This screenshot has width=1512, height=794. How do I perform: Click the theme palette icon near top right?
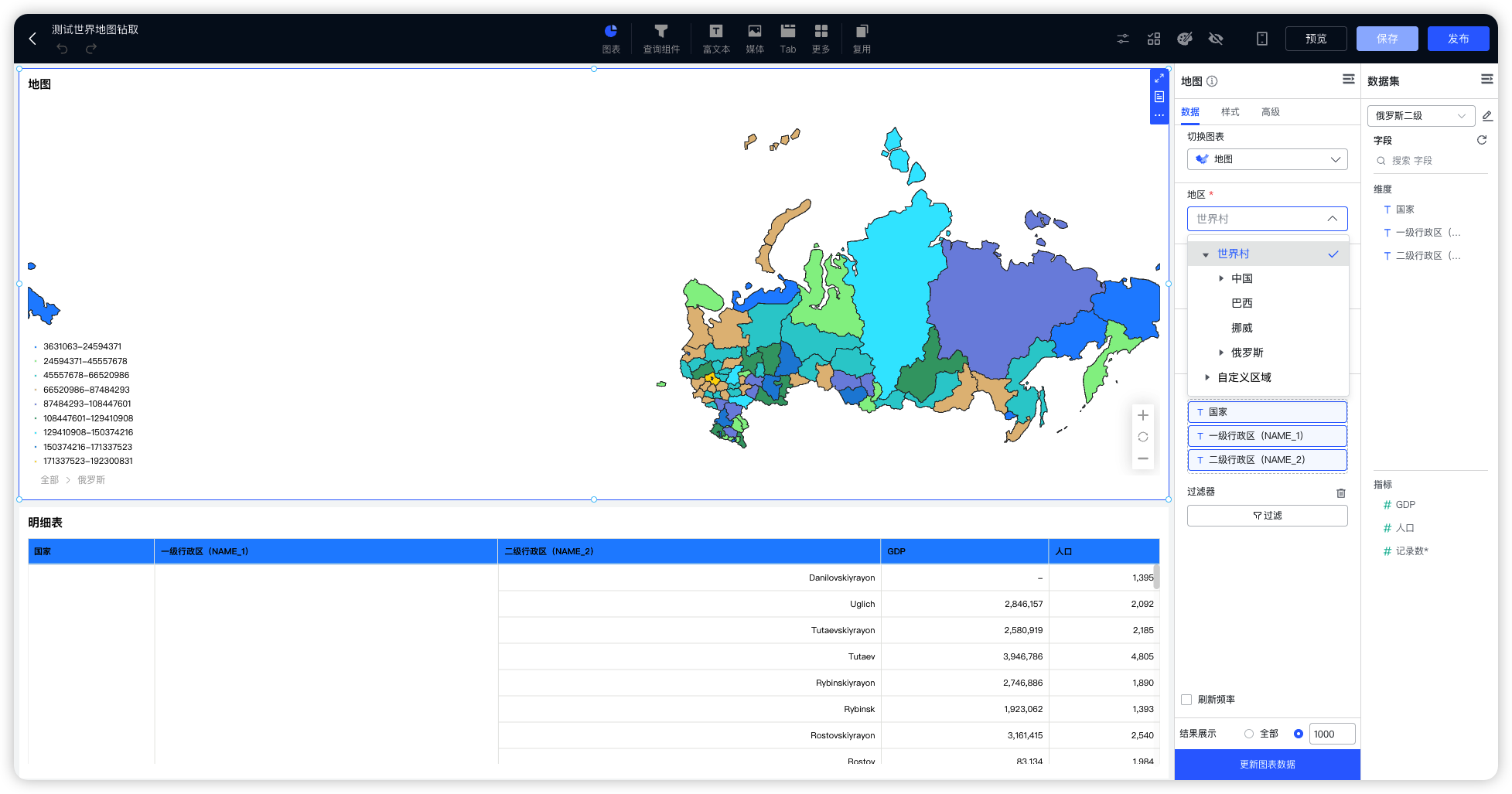[x=1184, y=38]
